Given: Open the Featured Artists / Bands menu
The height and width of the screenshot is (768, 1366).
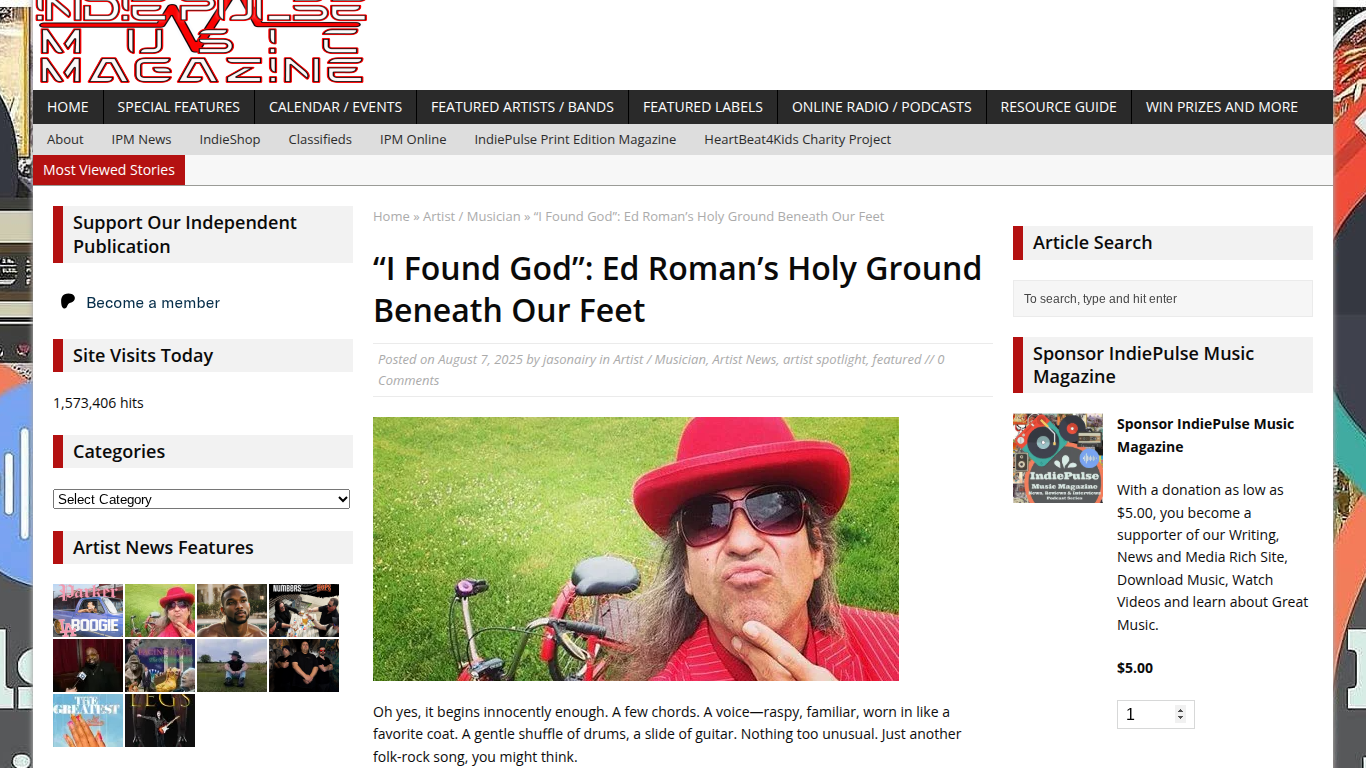Looking at the screenshot, I should pyautogui.click(x=522, y=107).
